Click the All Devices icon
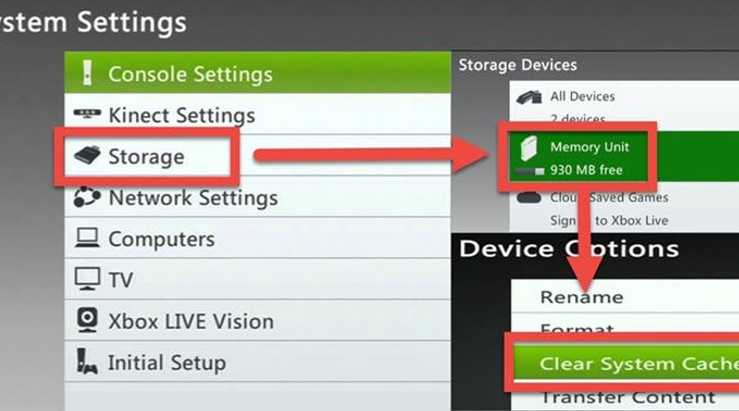The height and width of the screenshot is (411, 739). click(x=528, y=96)
